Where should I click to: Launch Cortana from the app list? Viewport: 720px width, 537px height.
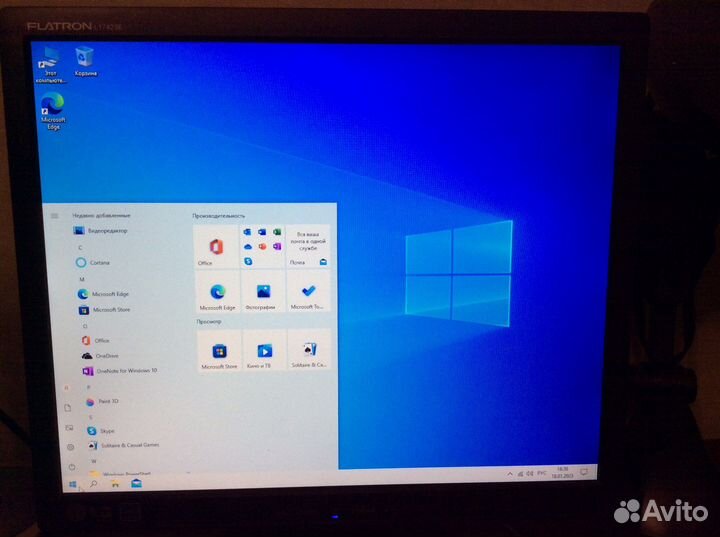[93, 263]
